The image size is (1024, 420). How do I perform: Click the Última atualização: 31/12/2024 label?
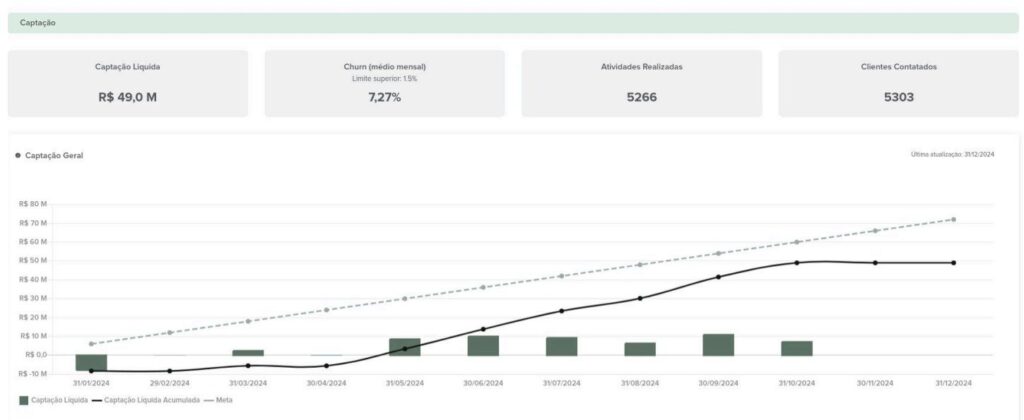[952, 154]
